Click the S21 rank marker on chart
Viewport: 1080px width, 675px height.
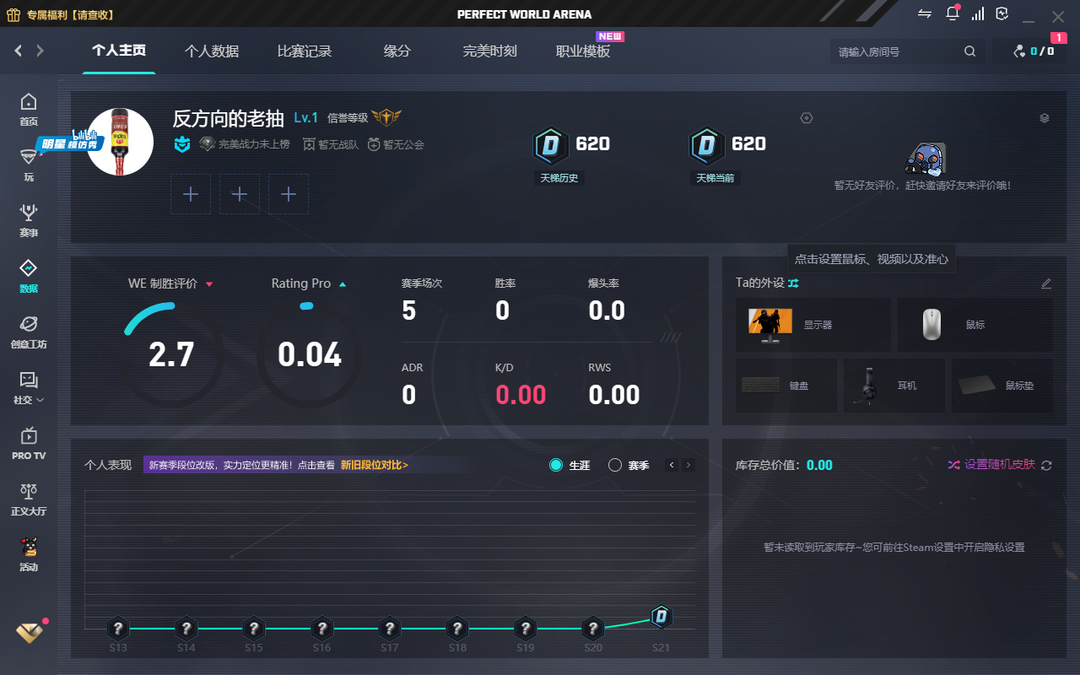point(661,616)
